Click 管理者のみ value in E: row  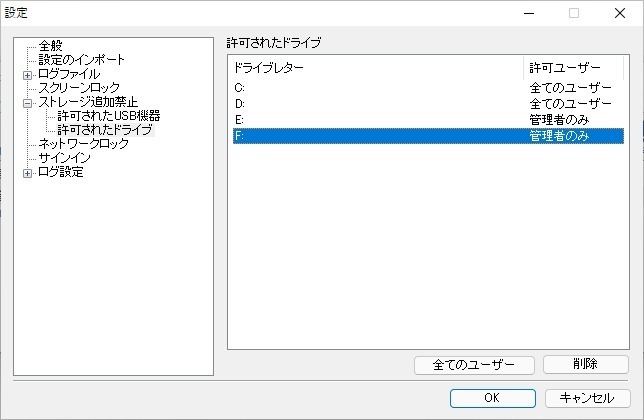559,119
